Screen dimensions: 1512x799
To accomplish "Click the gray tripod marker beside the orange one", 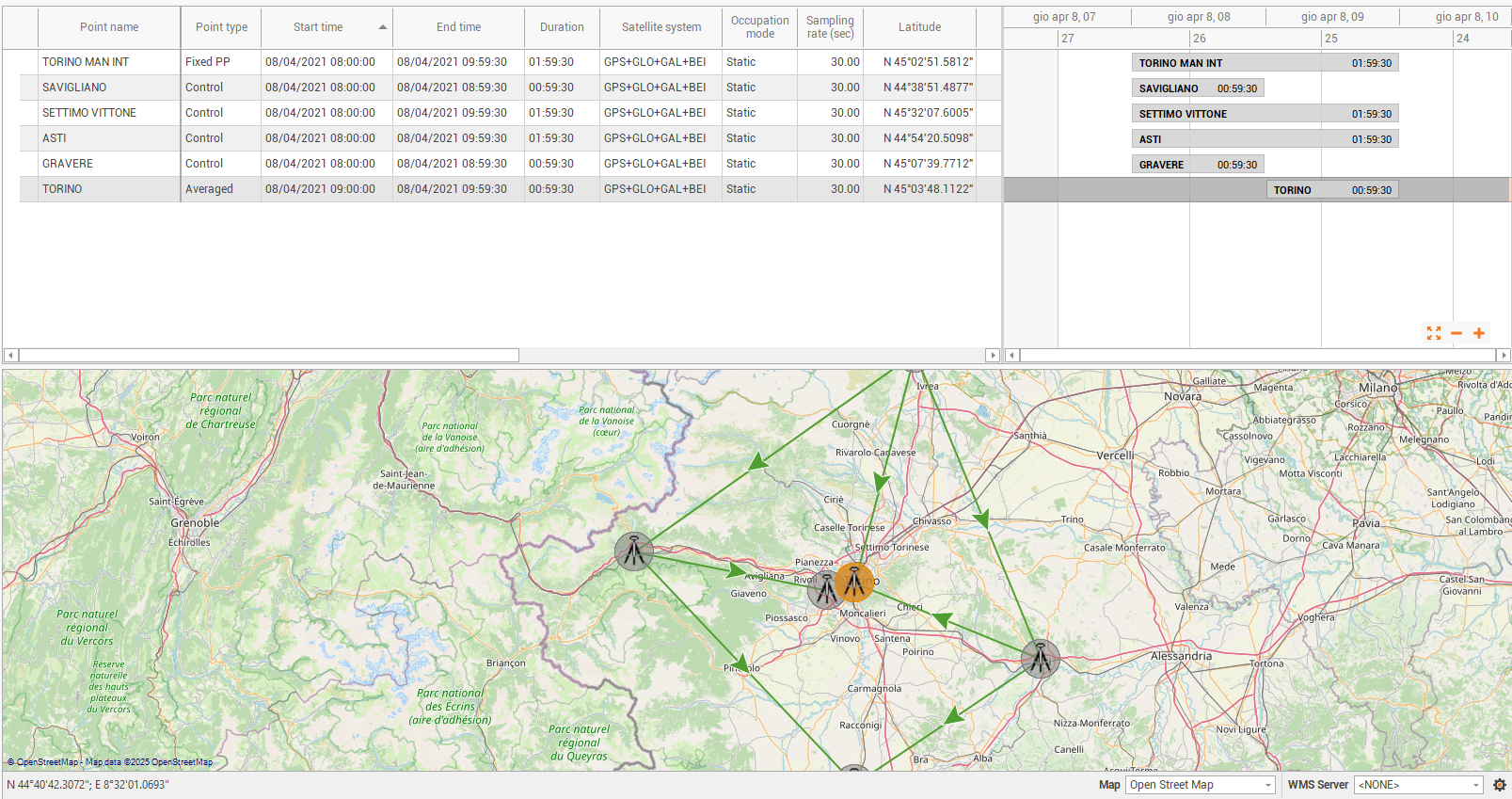I will click(825, 589).
